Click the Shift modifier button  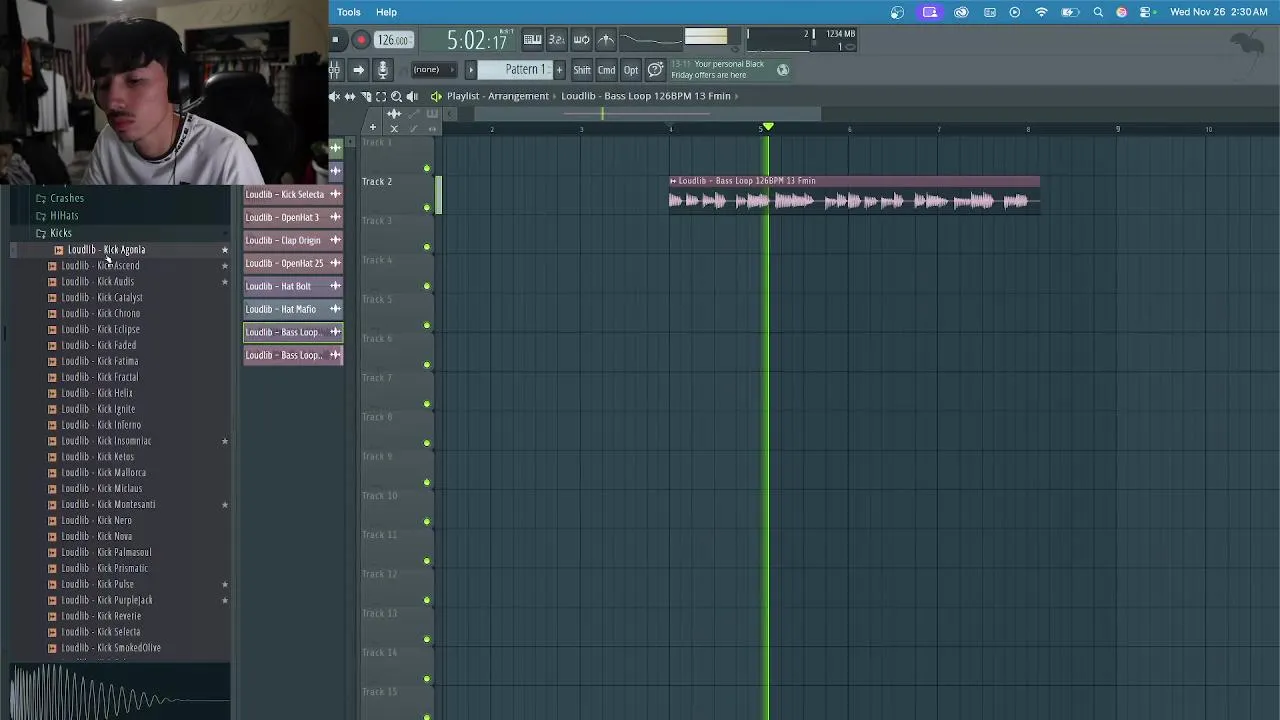[582, 70]
